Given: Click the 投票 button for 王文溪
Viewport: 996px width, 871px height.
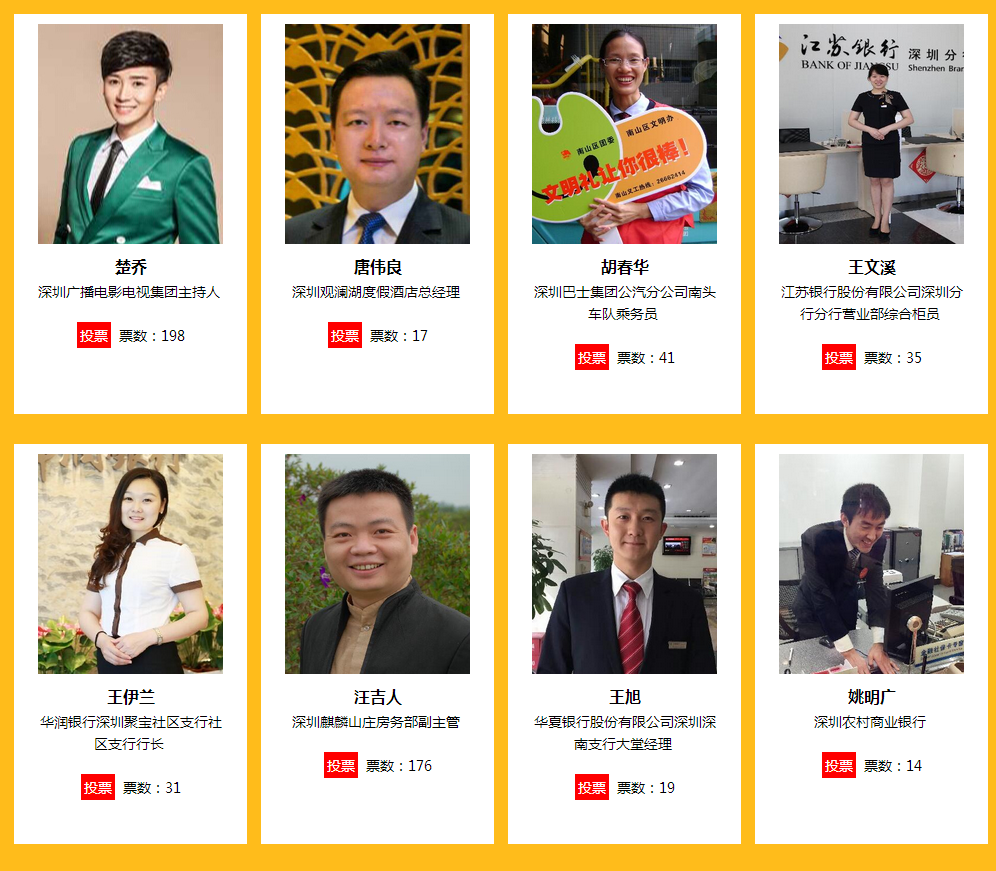Looking at the screenshot, I should click(x=839, y=358).
